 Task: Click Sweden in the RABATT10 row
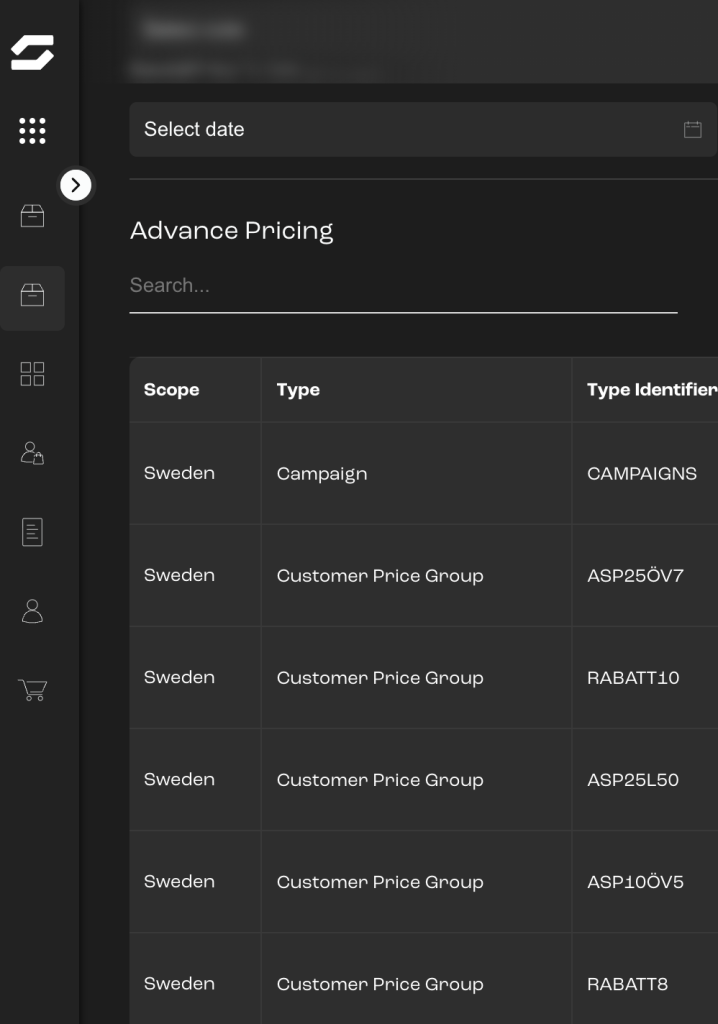tap(179, 677)
